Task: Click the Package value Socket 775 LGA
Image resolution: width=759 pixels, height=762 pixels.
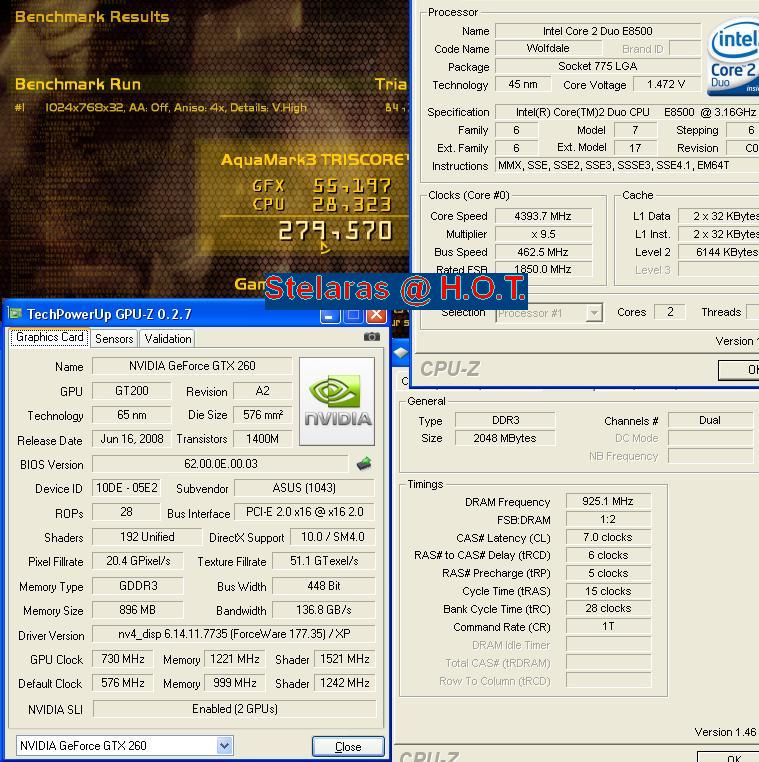Action: 598,66
